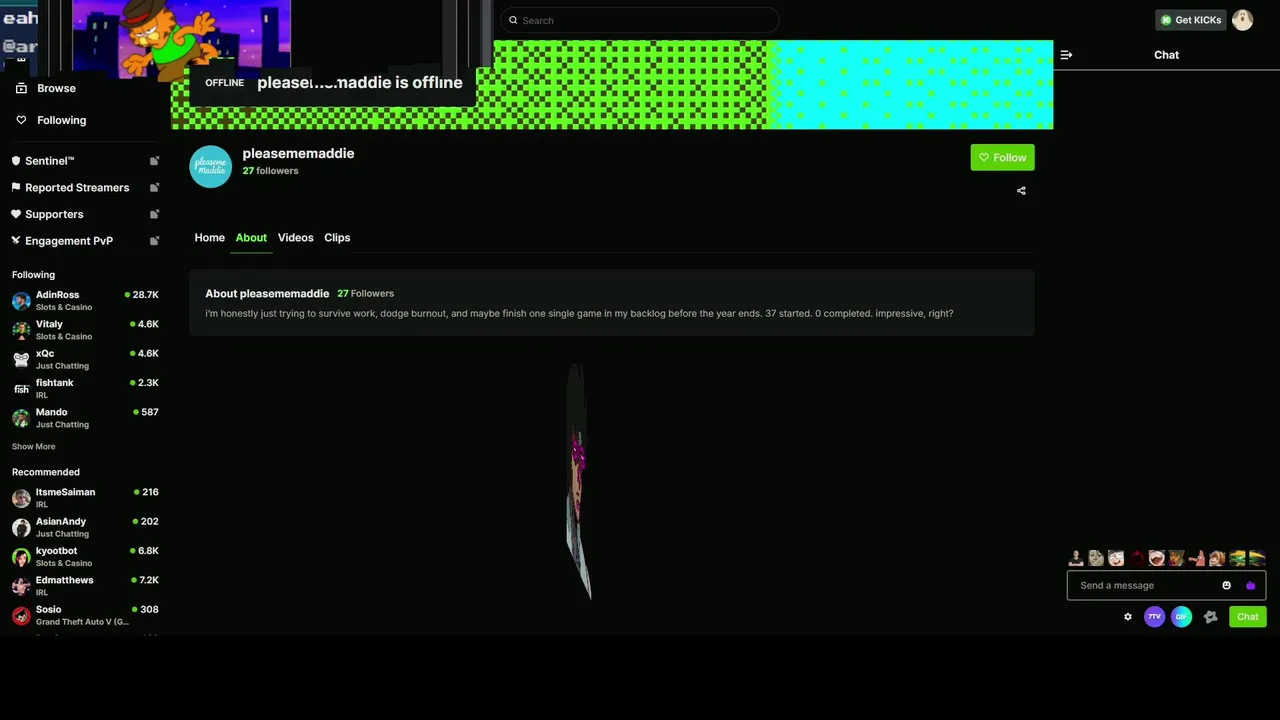This screenshot has width=1280, height=720.
Task: Click the Sentinel shield icon
Action: pos(16,161)
